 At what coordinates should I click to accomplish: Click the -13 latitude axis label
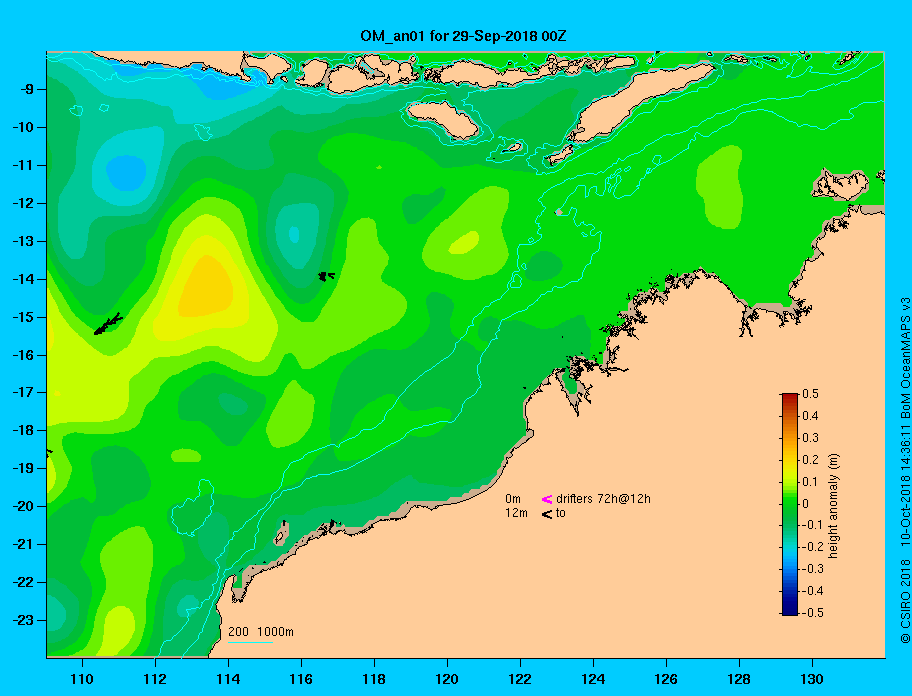click(24, 241)
